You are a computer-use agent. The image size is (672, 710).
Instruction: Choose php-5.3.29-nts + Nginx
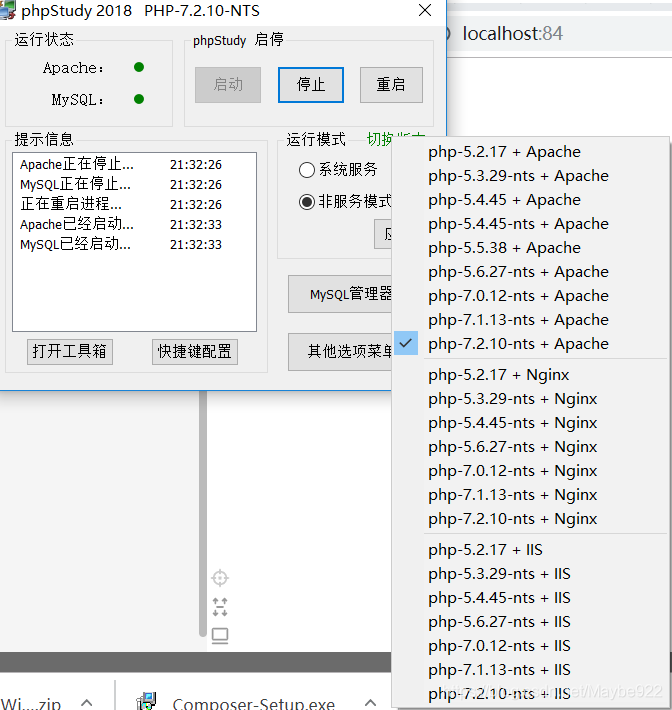[x=531, y=399]
